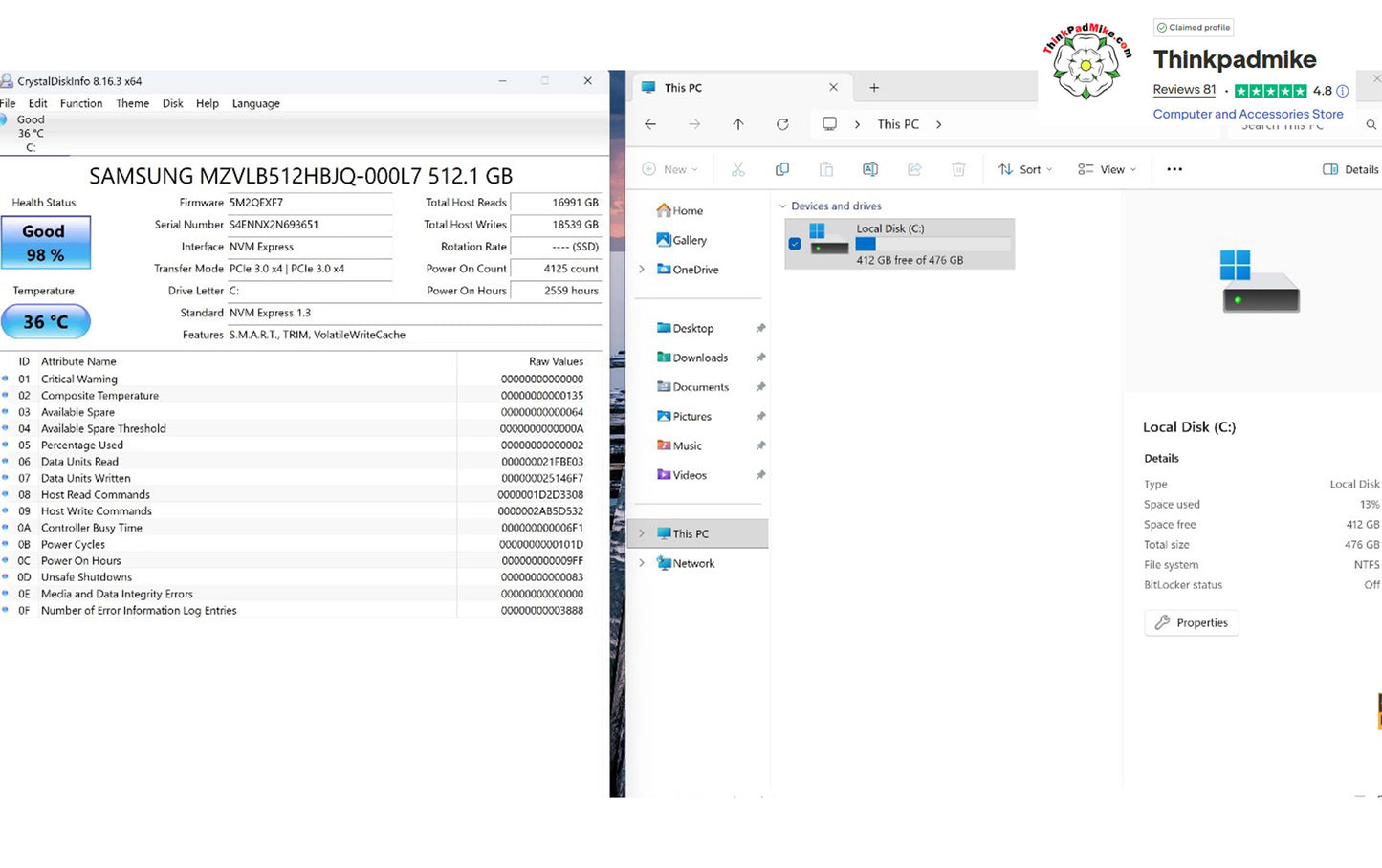Open the Properties button for Local Disk
The height and width of the screenshot is (868, 1382).
point(1191,622)
